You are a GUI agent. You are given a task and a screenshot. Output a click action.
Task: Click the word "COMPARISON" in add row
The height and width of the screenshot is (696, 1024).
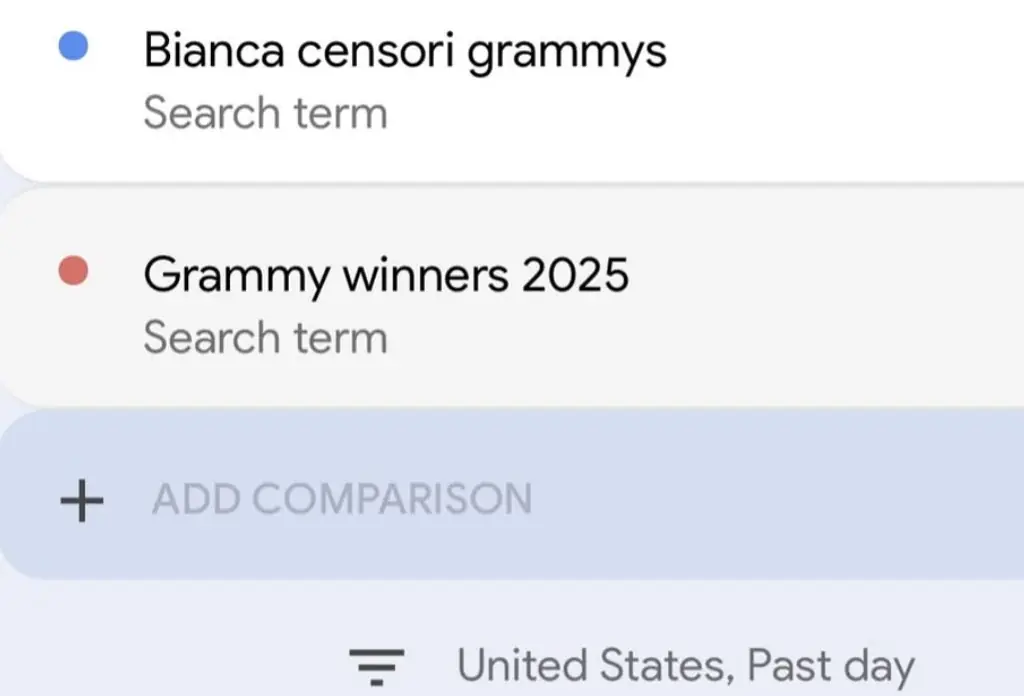[x=416, y=499]
